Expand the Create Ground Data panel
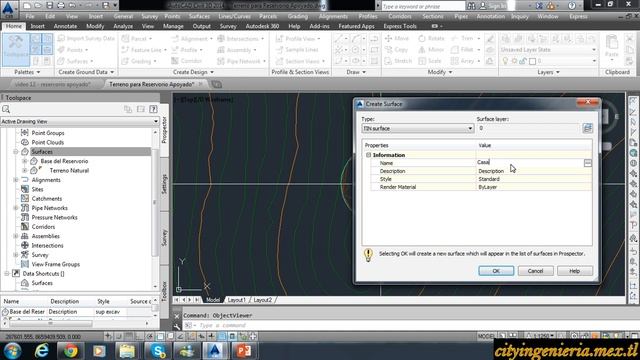 click(86, 72)
